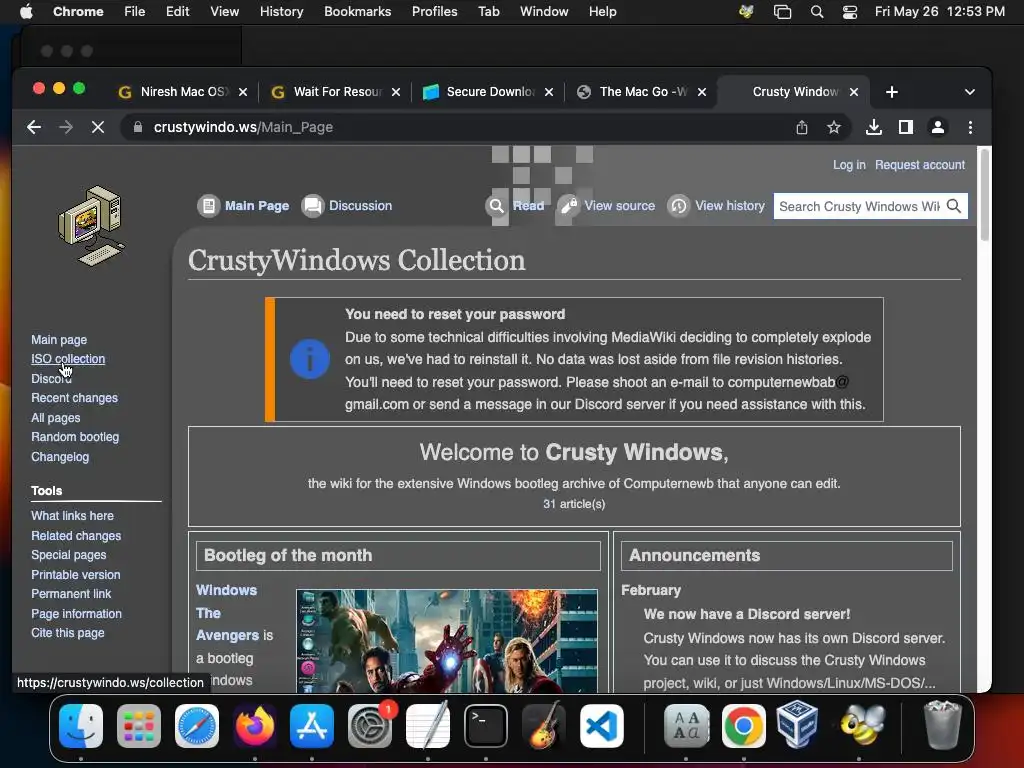Click the browser forward arrow
The height and width of the screenshot is (768, 1024).
pos(65,127)
